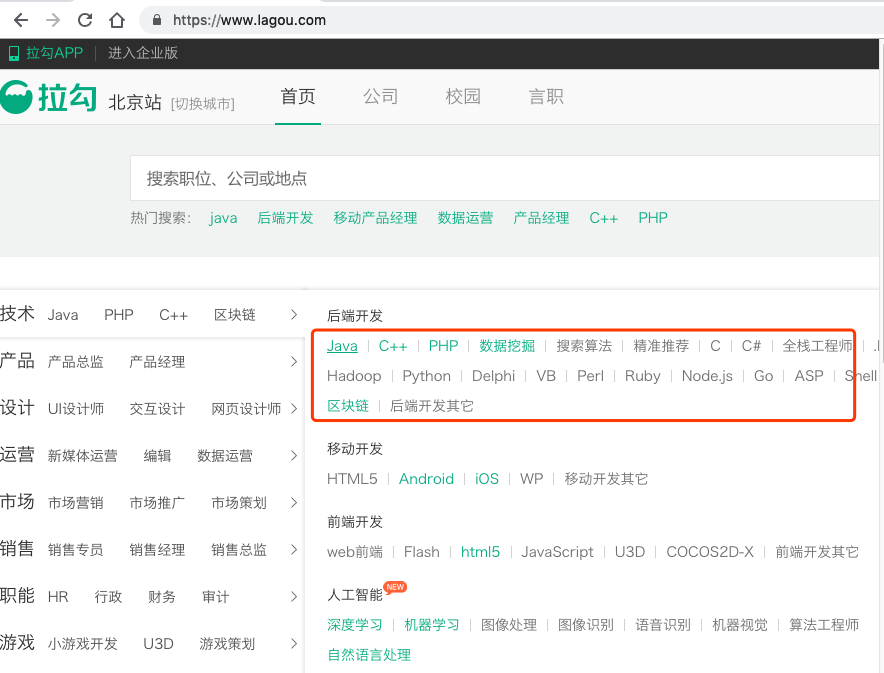Click HR in the 职能 row
The height and width of the screenshot is (673, 884).
58,596
